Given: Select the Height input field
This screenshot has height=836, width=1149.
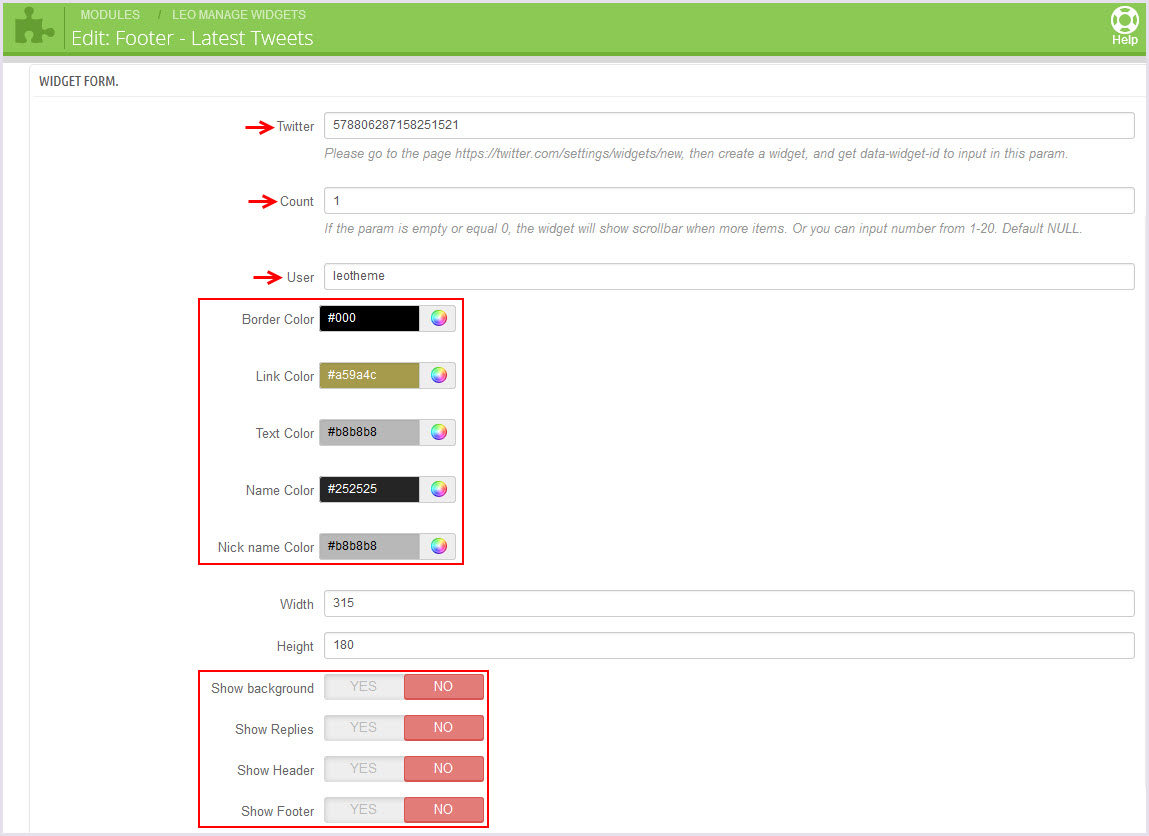Looking at the screenshot, I should coord(728,646).
